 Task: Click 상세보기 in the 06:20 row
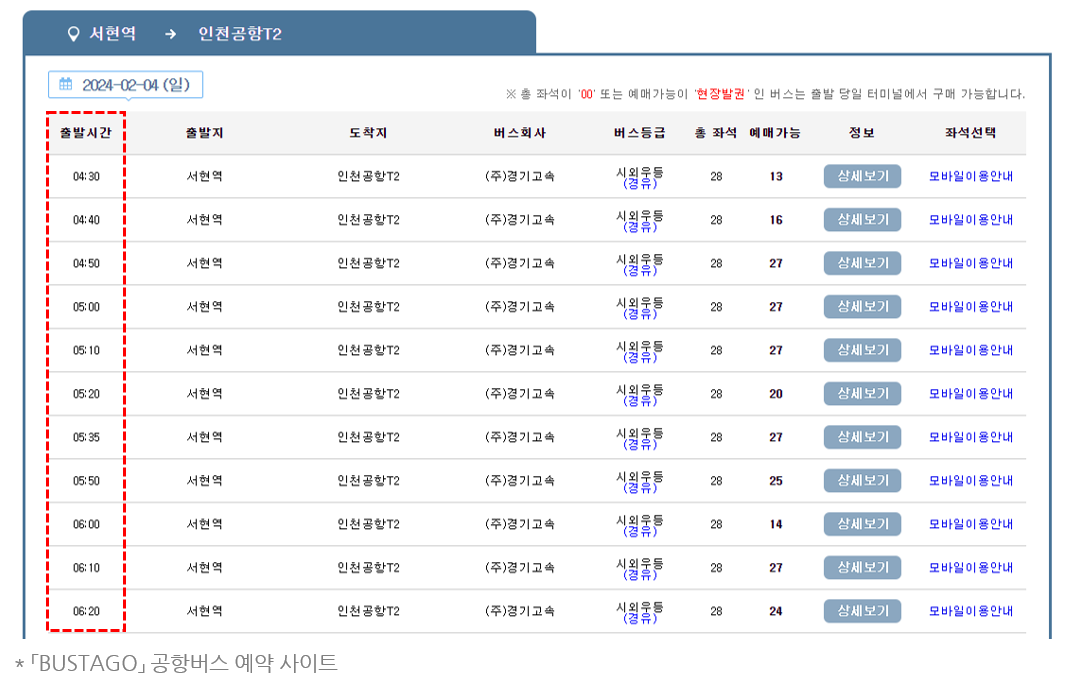point(862,611)
